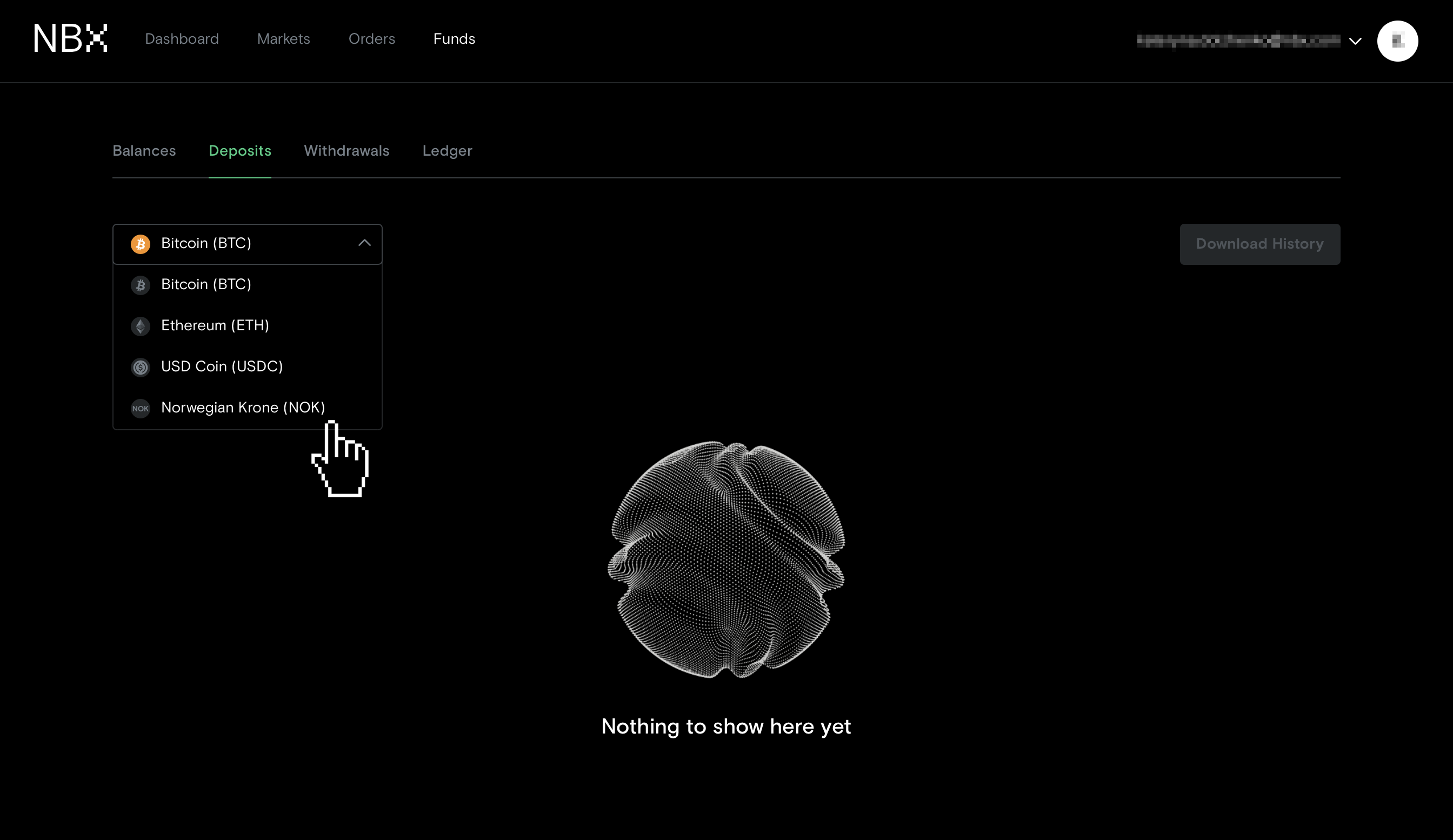Image resolution: width=1453 pixels, height=840 pixels.
Task: Select Bitcoin (BTC) list option
Action: pyautogui.click(x=206, y=284)
